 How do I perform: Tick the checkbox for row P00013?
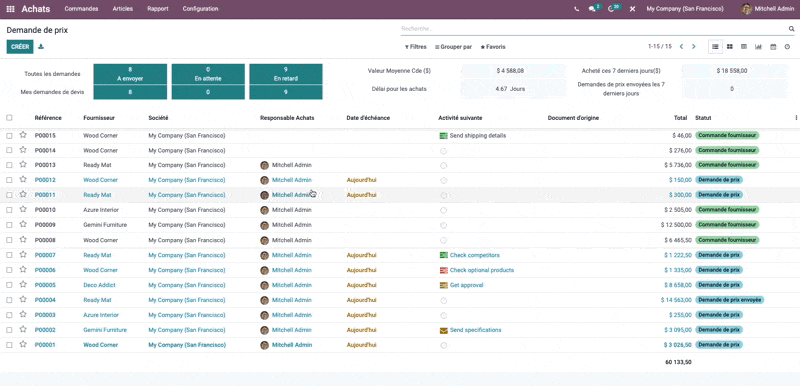(9, 165)
